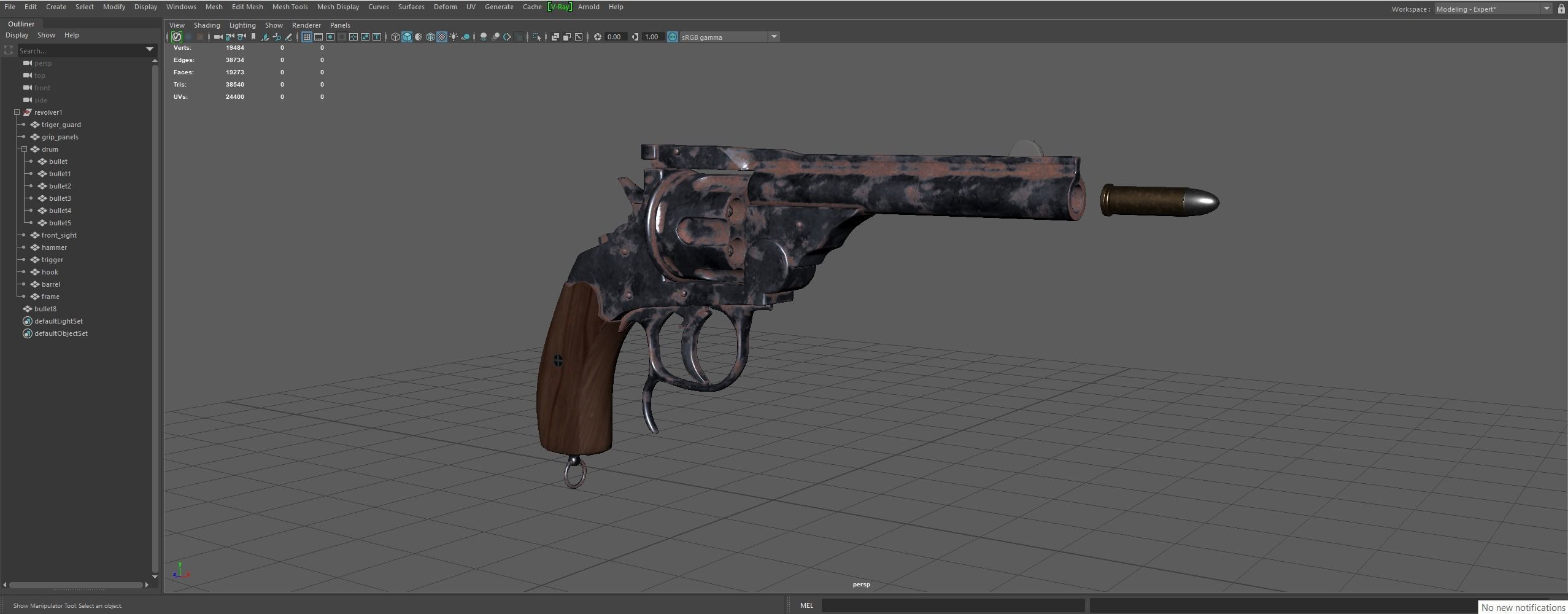Open the viewport Panels menu

(x=340, y=25)
